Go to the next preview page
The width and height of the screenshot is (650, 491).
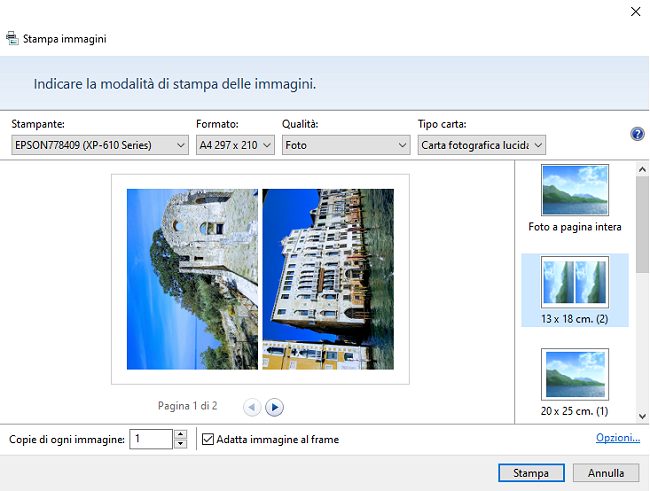[275, 407]
